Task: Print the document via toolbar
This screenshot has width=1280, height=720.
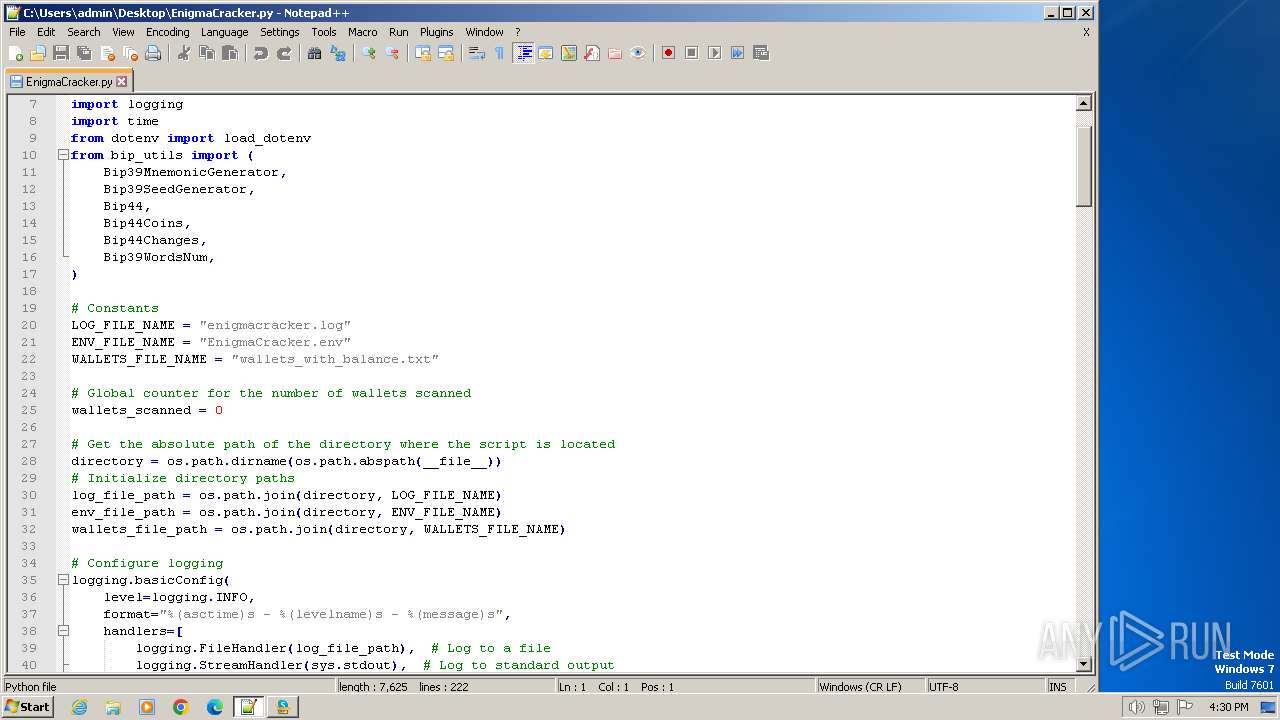Action: tap(153, 53)
